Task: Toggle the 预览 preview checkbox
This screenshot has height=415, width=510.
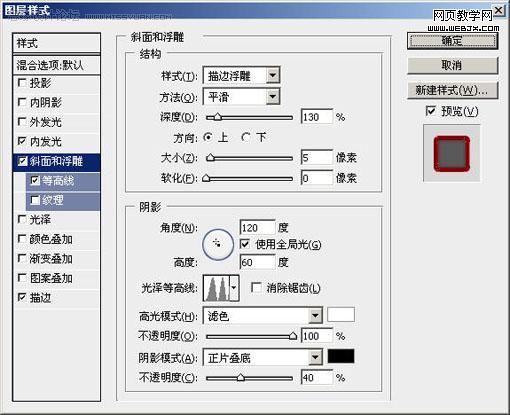Action: (x=431, y=111)
